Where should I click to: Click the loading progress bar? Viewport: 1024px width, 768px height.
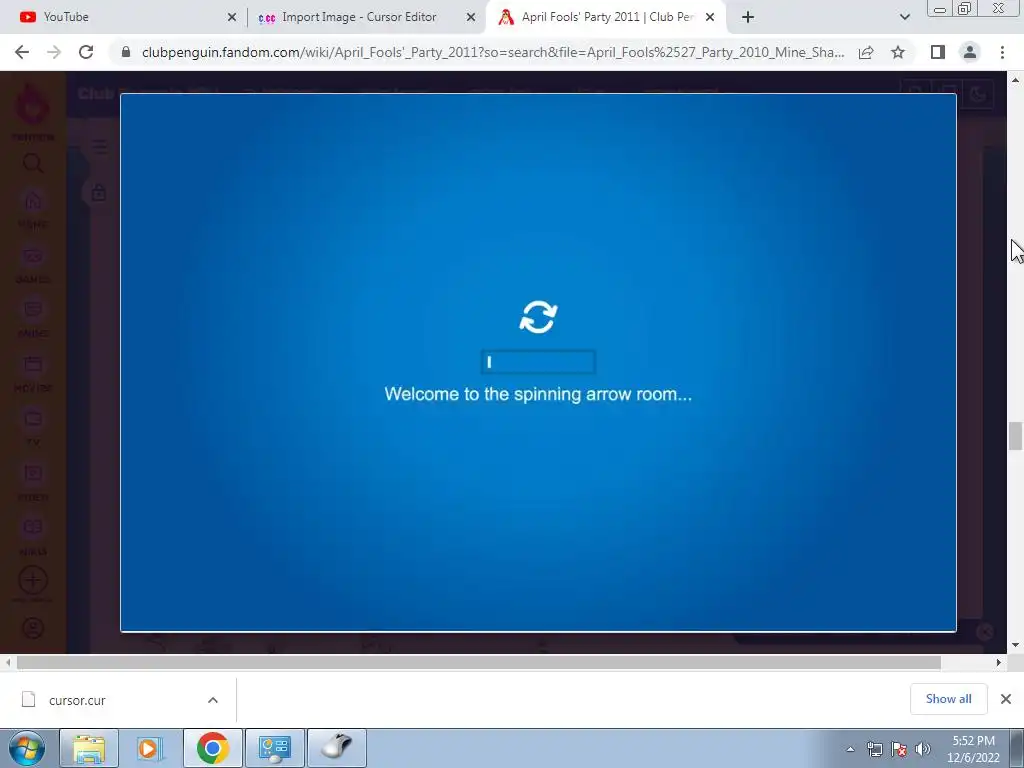538,362
